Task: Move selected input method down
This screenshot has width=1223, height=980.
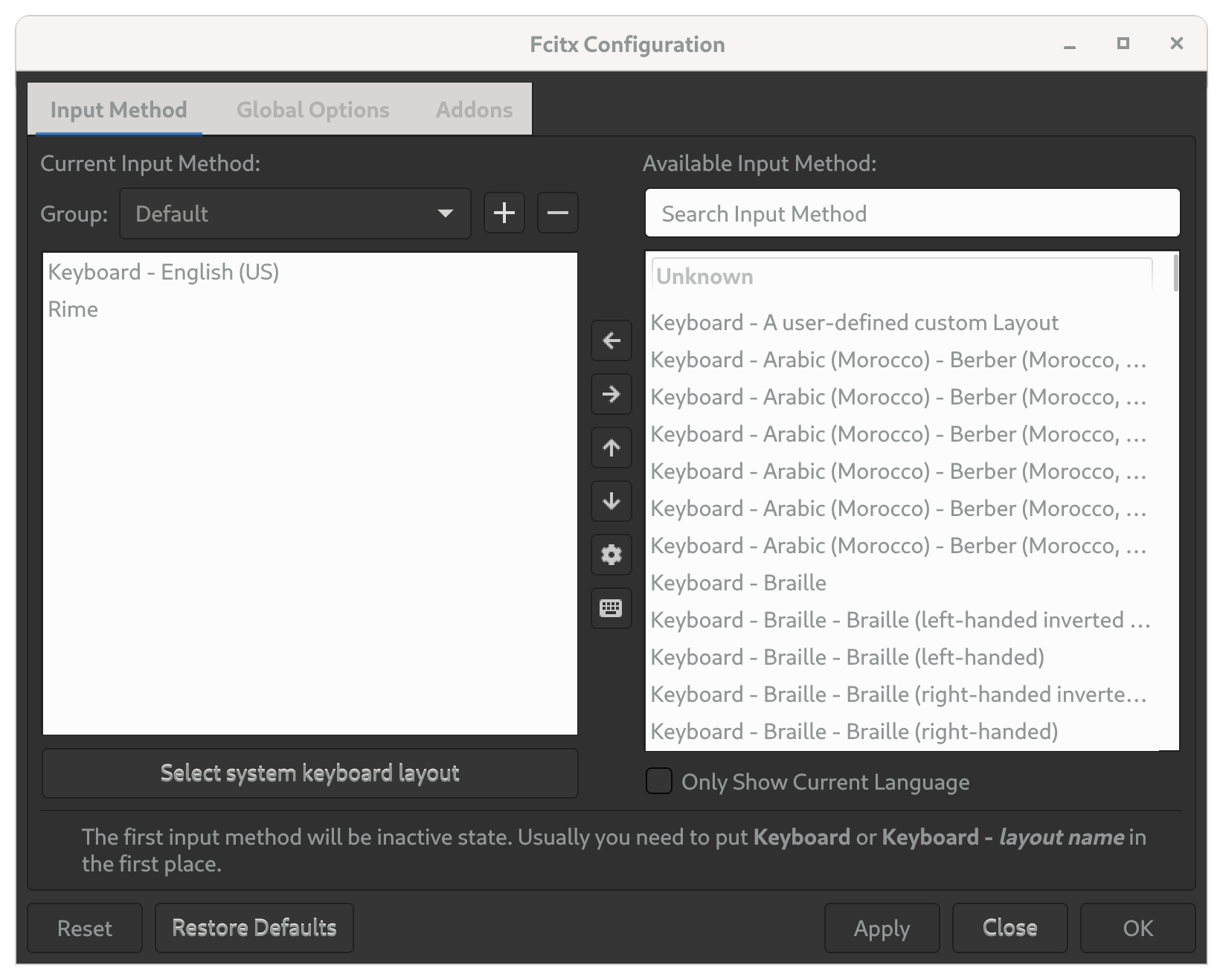Action: tap(611, 501)
